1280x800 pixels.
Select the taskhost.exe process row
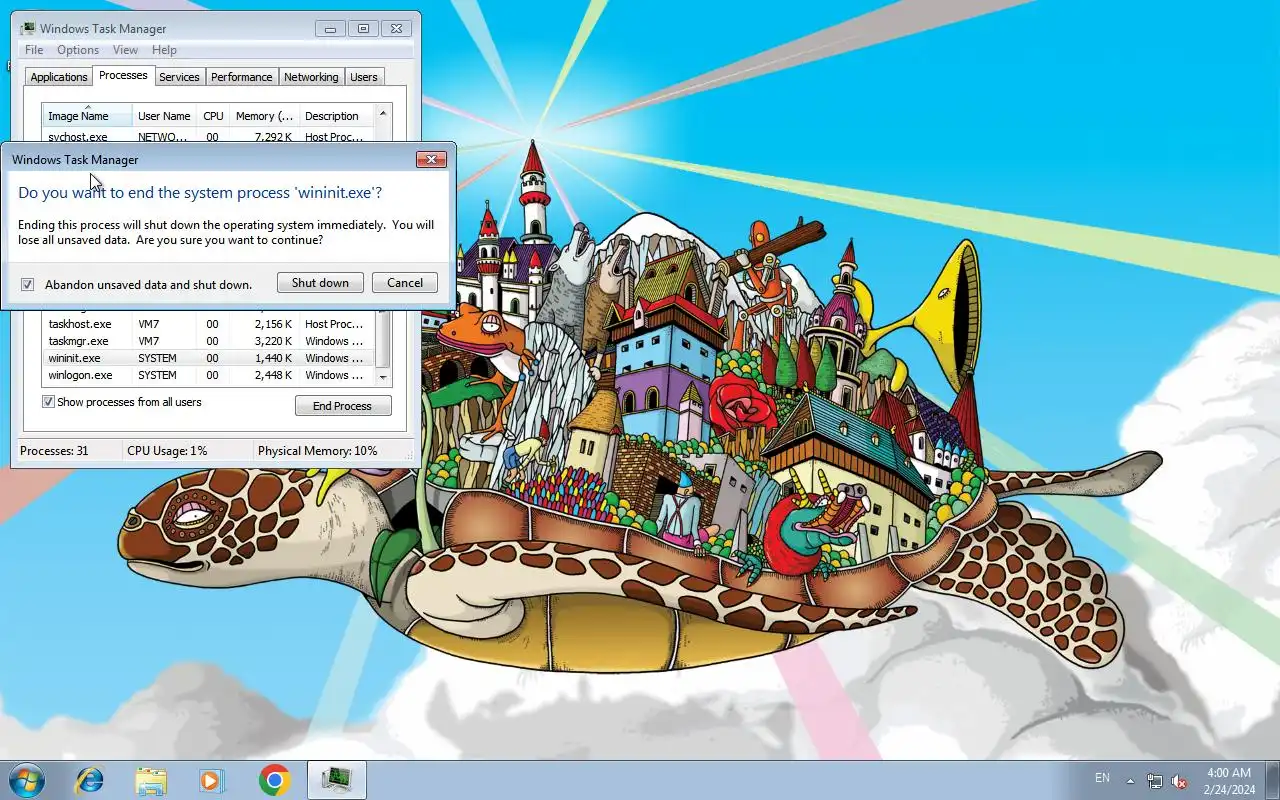click(208, 324)
